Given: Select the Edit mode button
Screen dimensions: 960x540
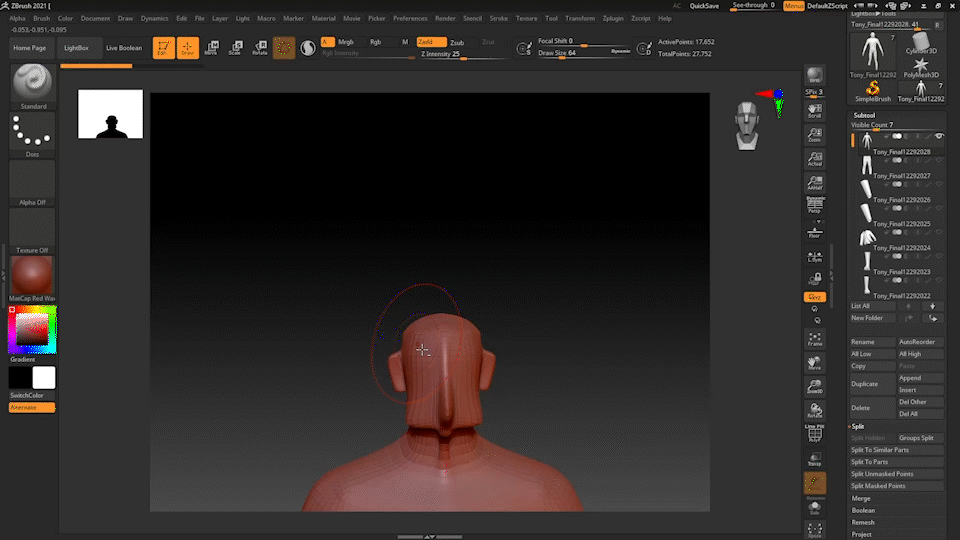Looking at the screenshot, I should [163, 48].
